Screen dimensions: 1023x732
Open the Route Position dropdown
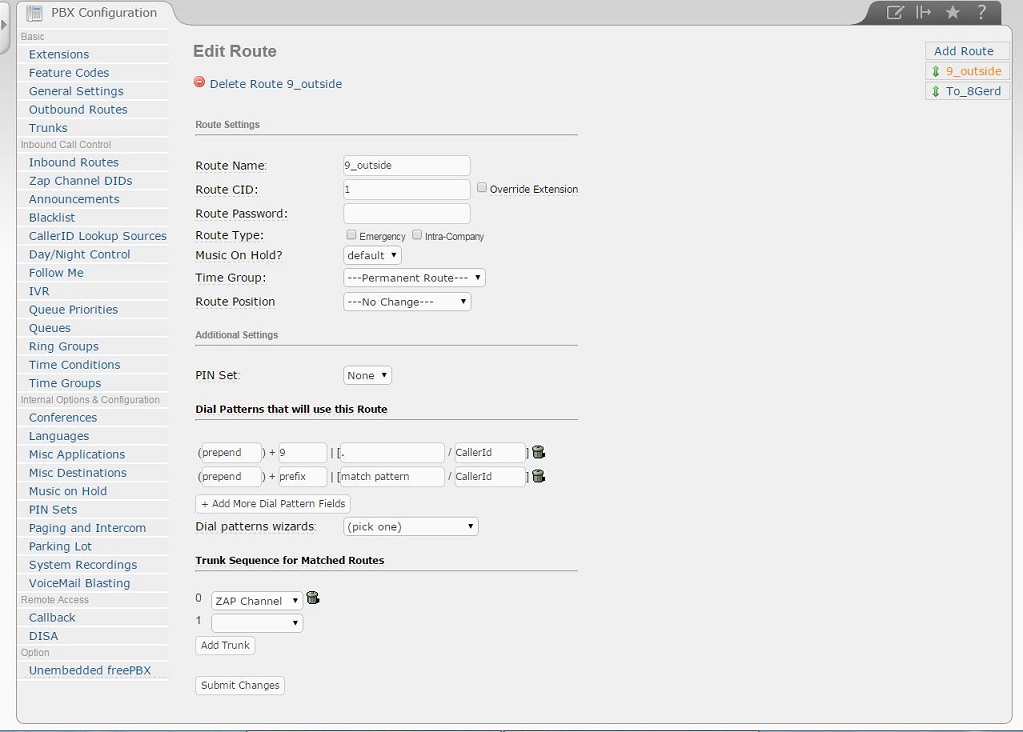(x=406, y=302)
